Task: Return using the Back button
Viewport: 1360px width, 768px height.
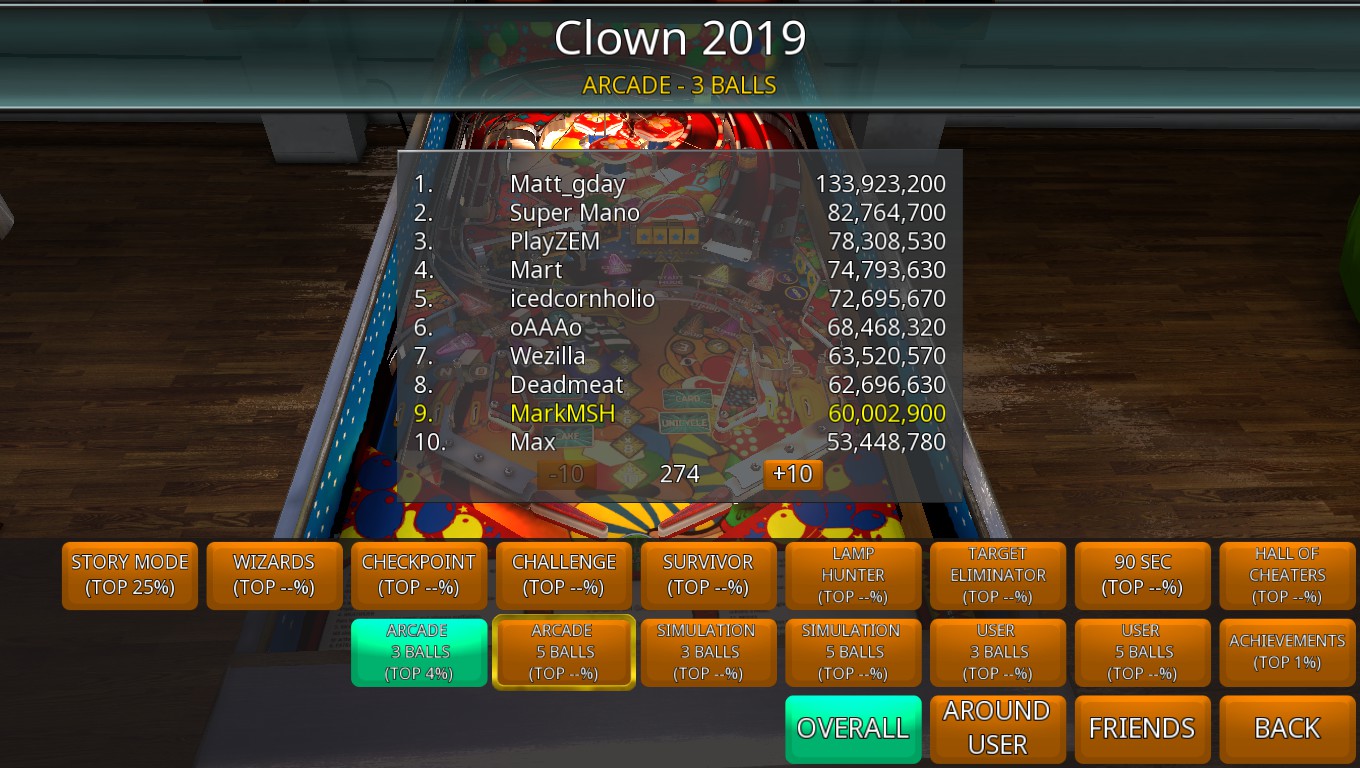Action: (1288, 729)
